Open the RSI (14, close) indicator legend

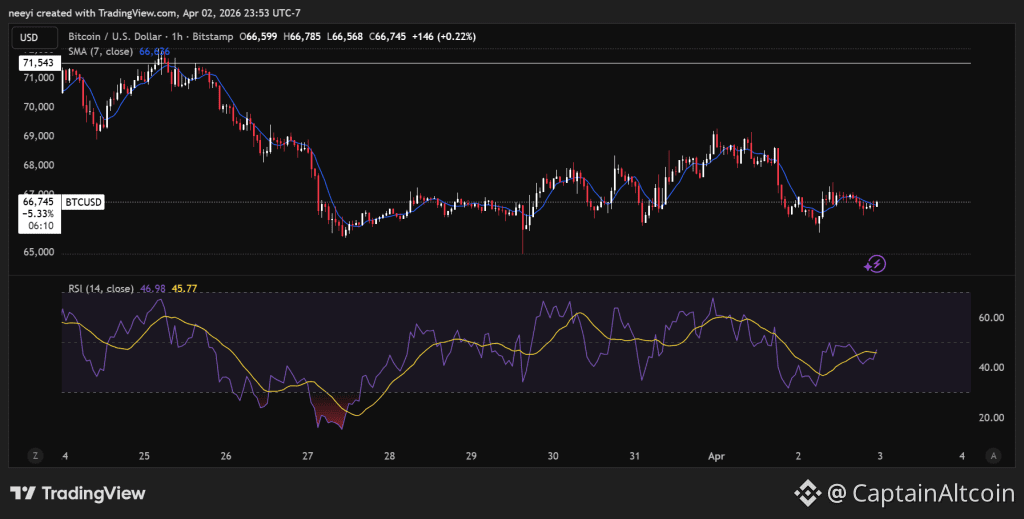99,288
